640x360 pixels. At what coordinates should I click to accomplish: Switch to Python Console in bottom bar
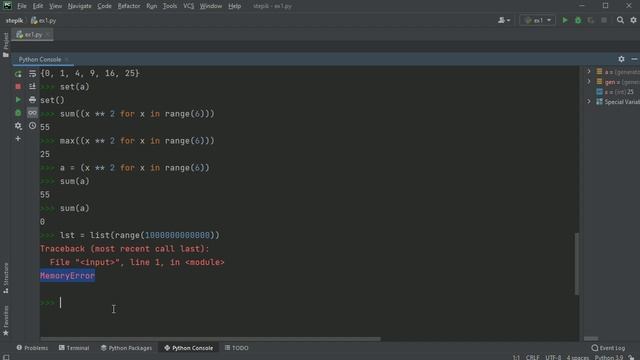pyautogui.click(x=189, y=348)
